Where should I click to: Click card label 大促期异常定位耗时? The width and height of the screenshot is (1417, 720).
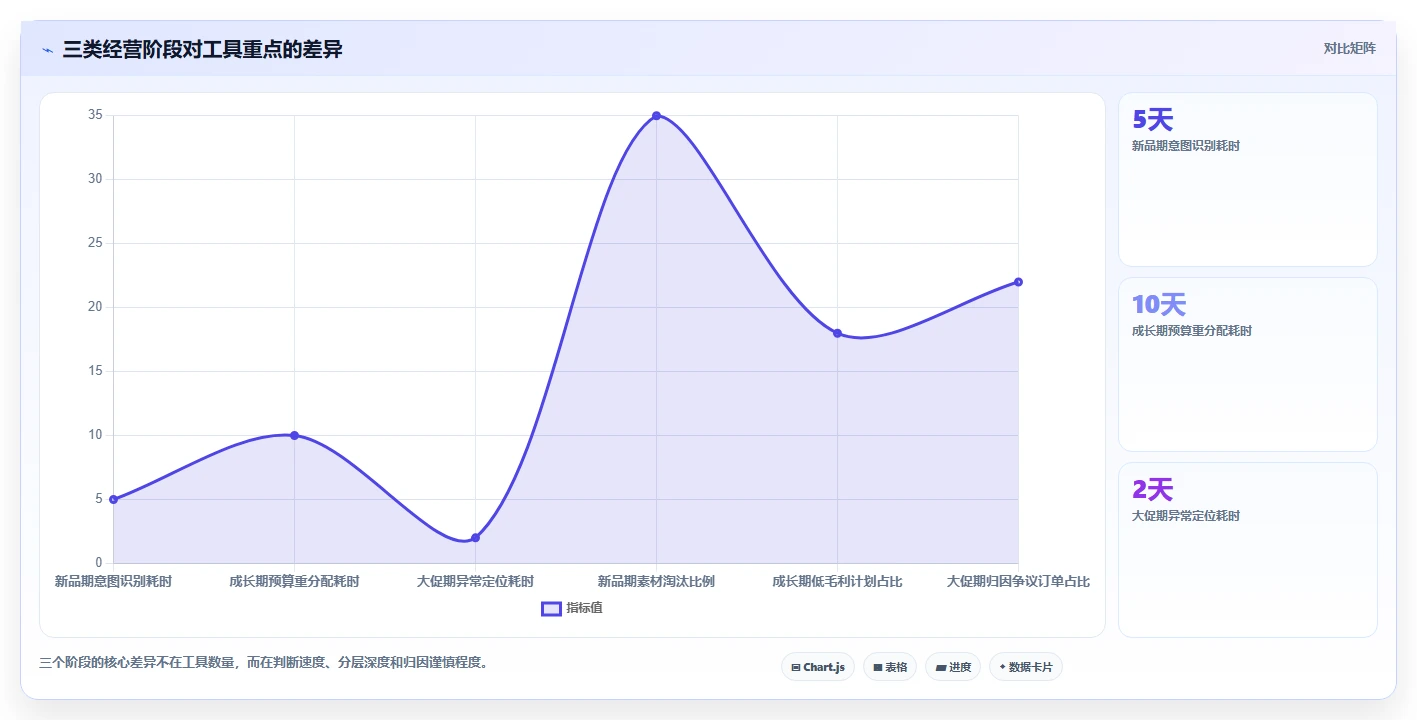(1185, 516)
